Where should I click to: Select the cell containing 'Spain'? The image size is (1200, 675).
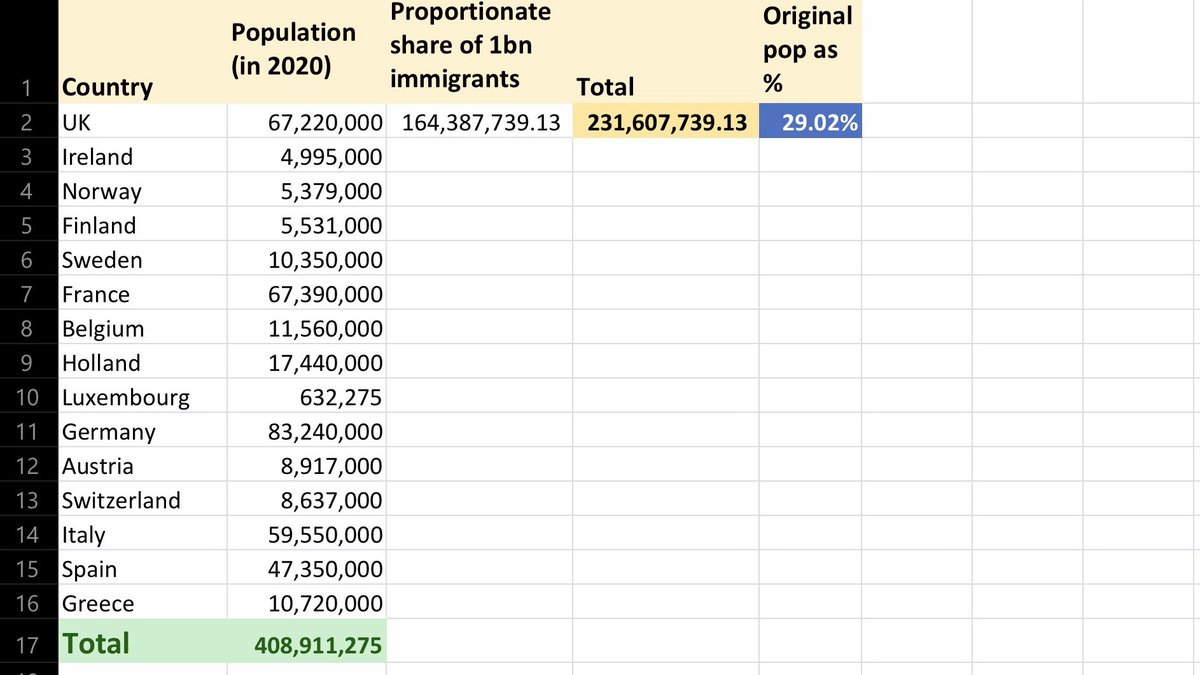142,568
